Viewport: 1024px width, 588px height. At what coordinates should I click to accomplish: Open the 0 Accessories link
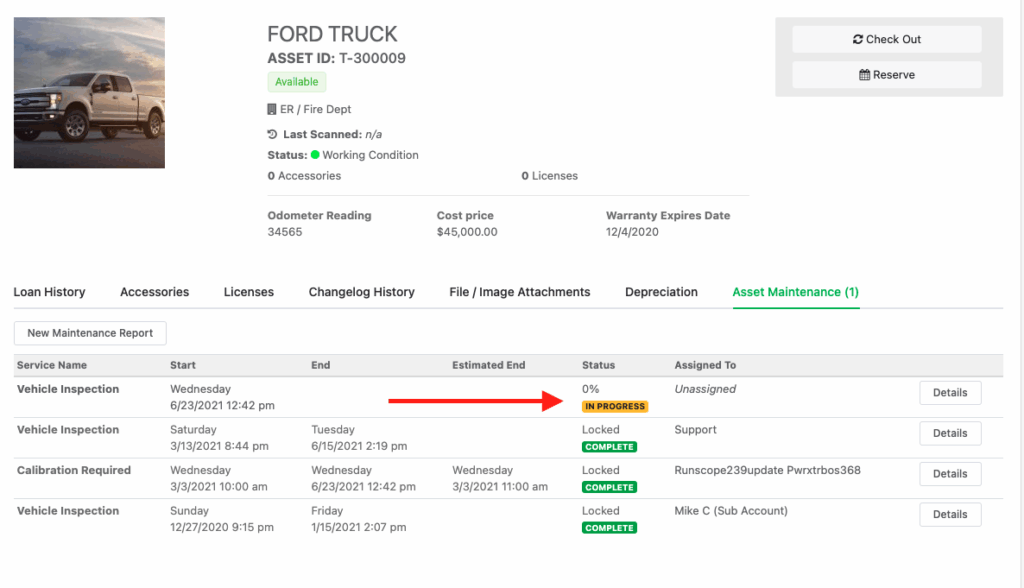click(305, 175)
